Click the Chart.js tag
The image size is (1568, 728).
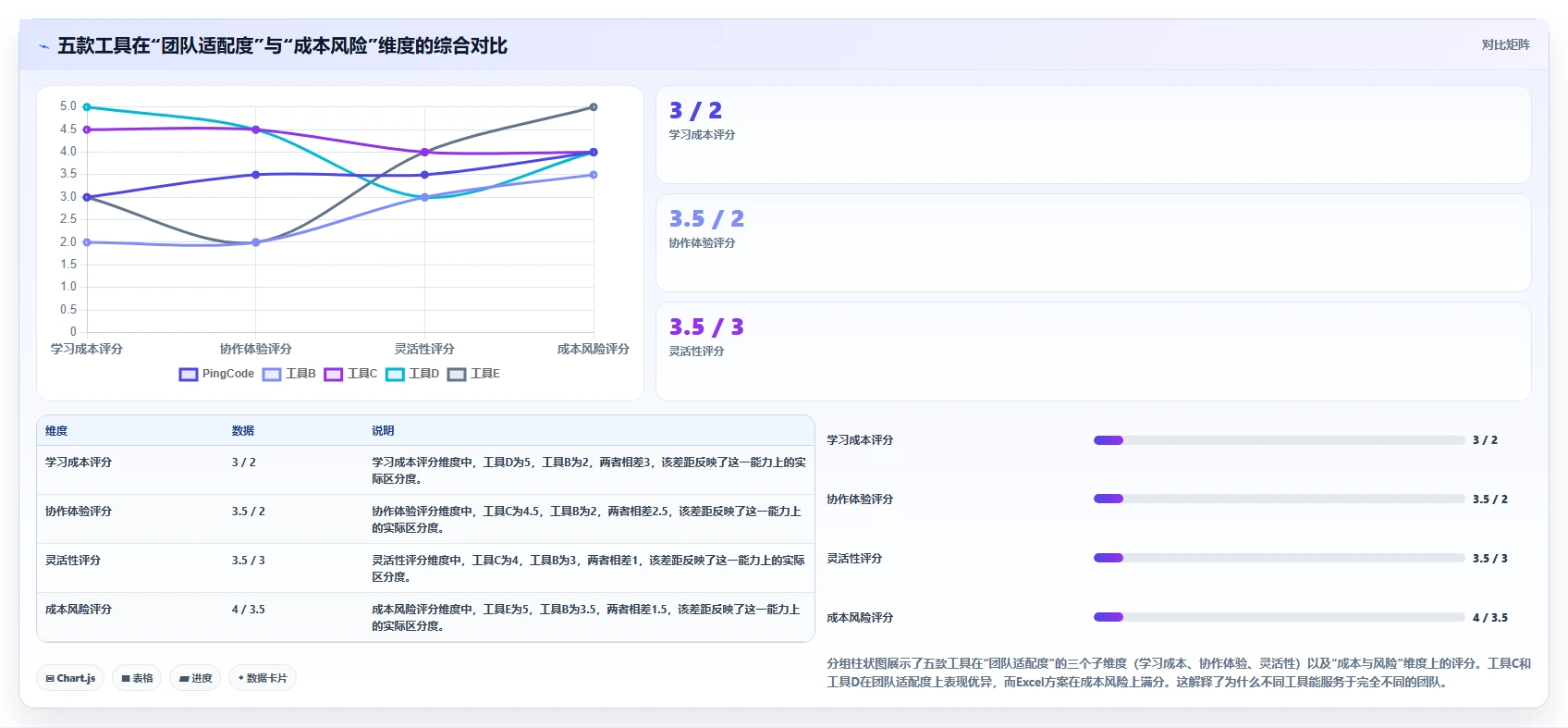point(70,678)
